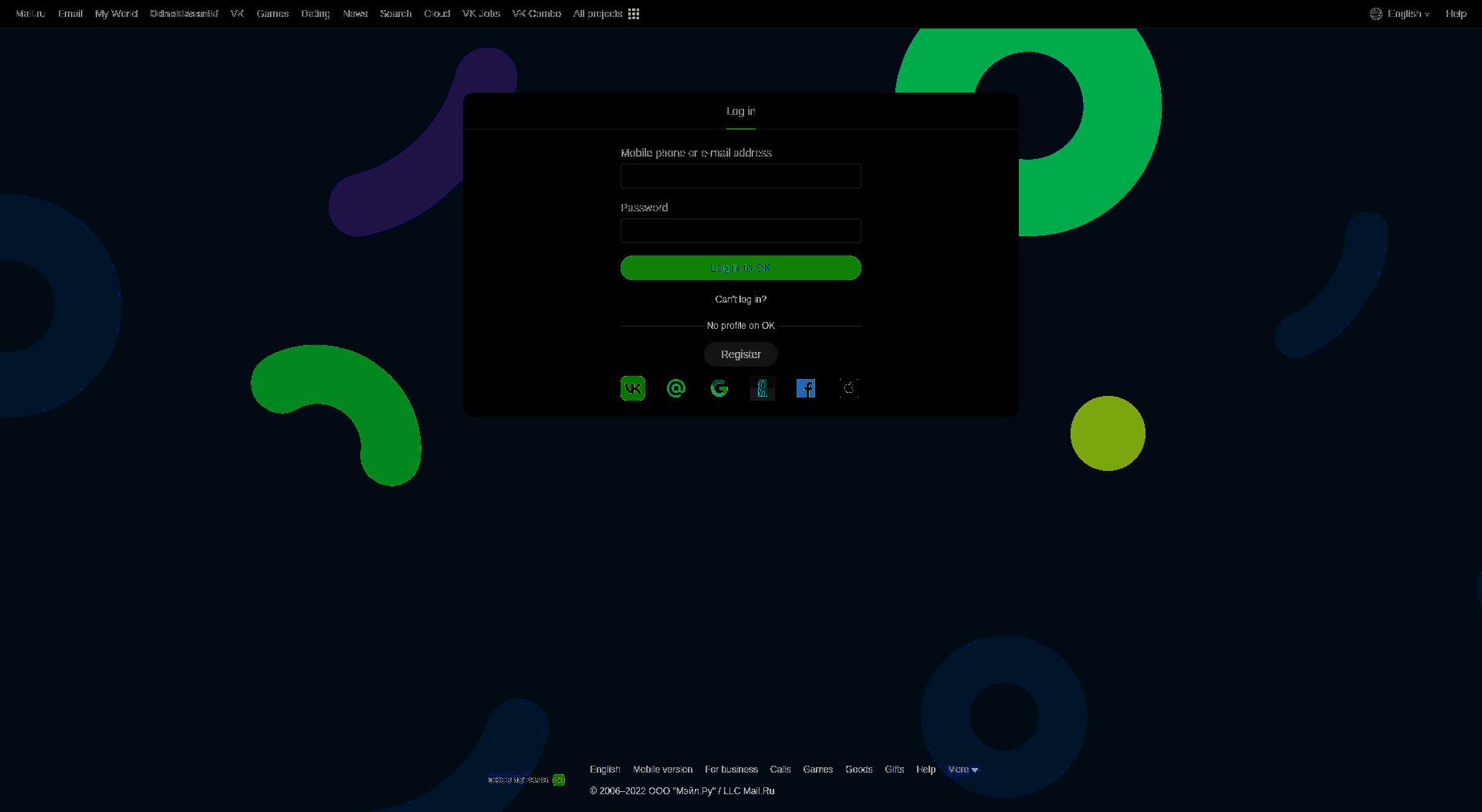Click the Register button

point(741,354)
